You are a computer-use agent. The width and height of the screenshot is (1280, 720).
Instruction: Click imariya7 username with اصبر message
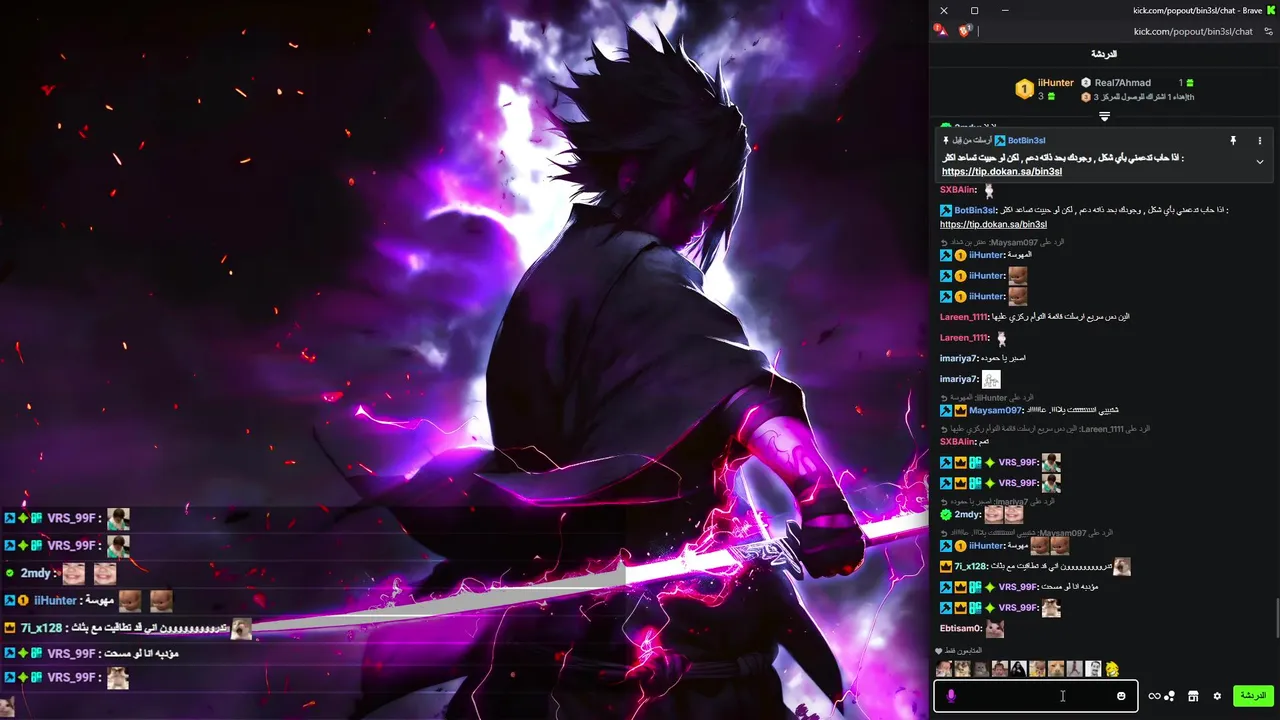[x=959, y=358]
